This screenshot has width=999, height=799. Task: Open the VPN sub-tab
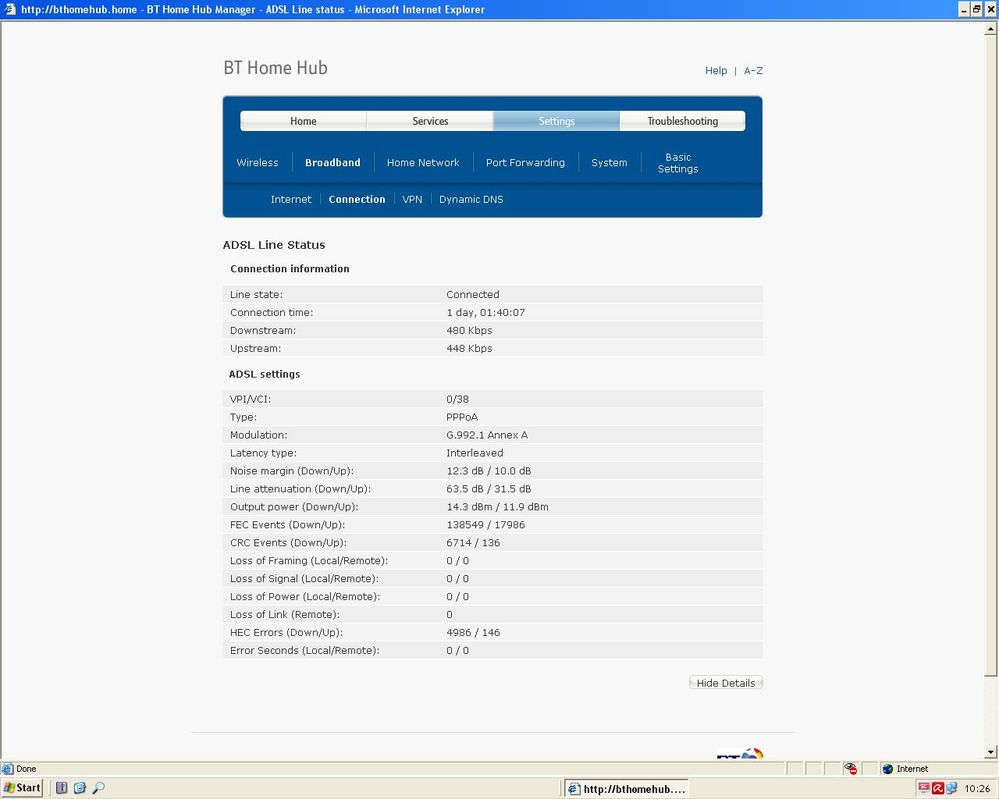pos(412,199)
